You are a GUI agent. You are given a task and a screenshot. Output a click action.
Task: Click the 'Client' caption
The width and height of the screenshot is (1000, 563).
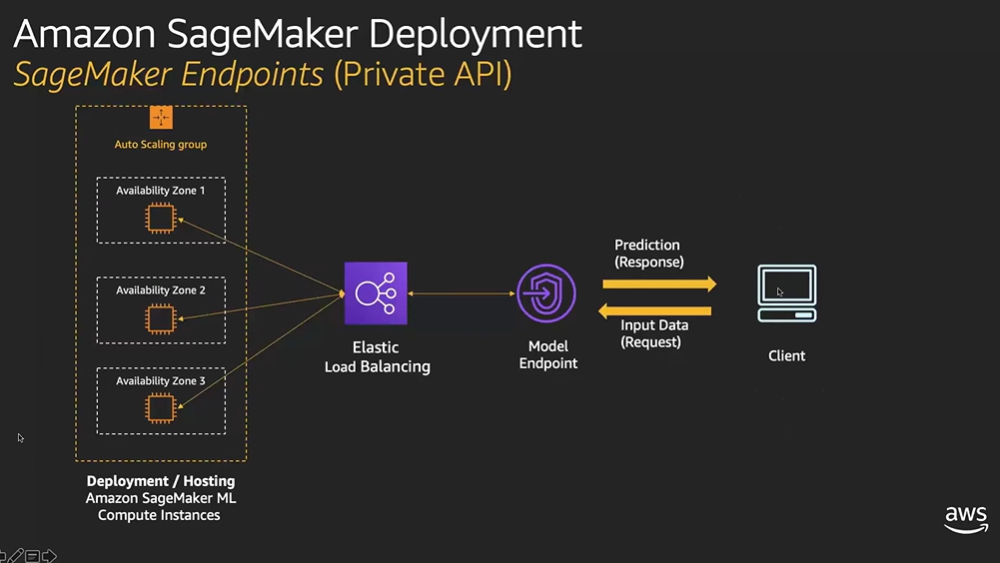click(x=786, y=356)
